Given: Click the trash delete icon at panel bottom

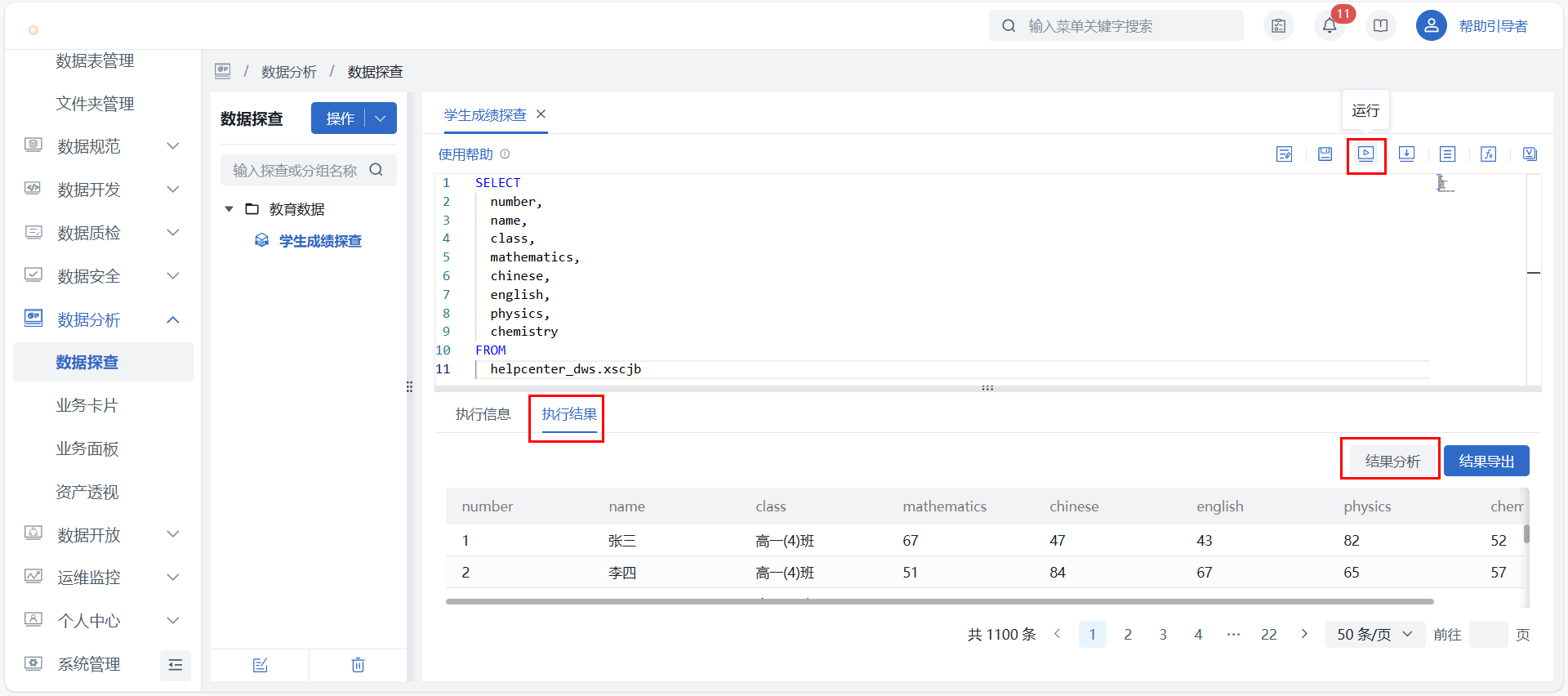Looking at the screenshot, I should point(358,665).
